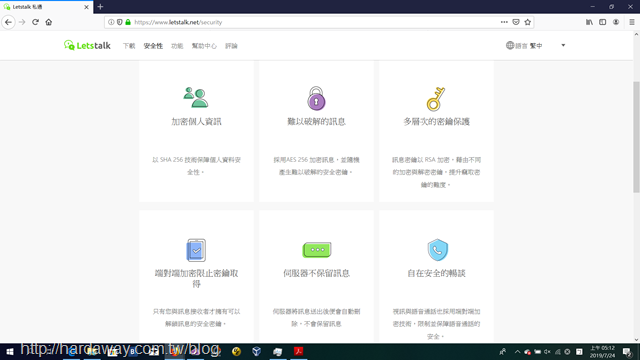
Task: Open the Firefox library icon
Action: [x=589, y=22]
